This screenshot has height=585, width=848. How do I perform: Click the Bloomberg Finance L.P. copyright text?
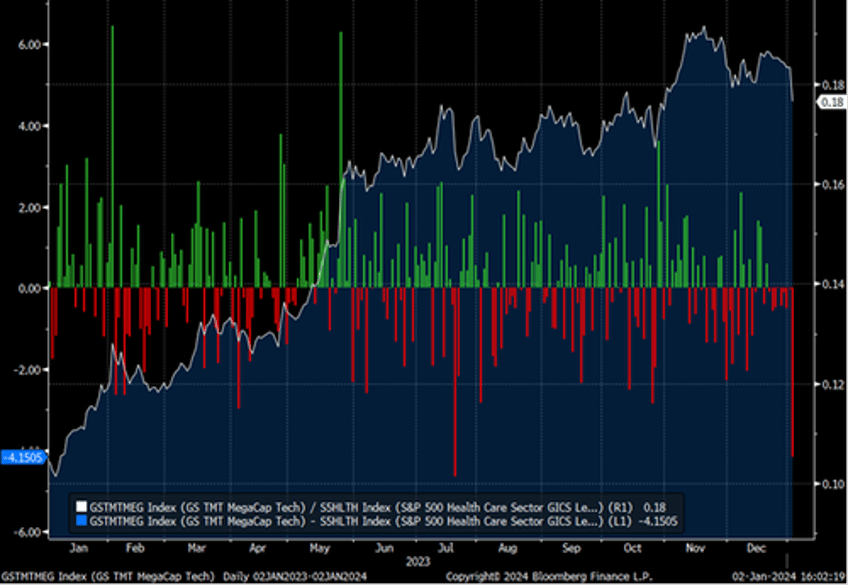point(549,576)
